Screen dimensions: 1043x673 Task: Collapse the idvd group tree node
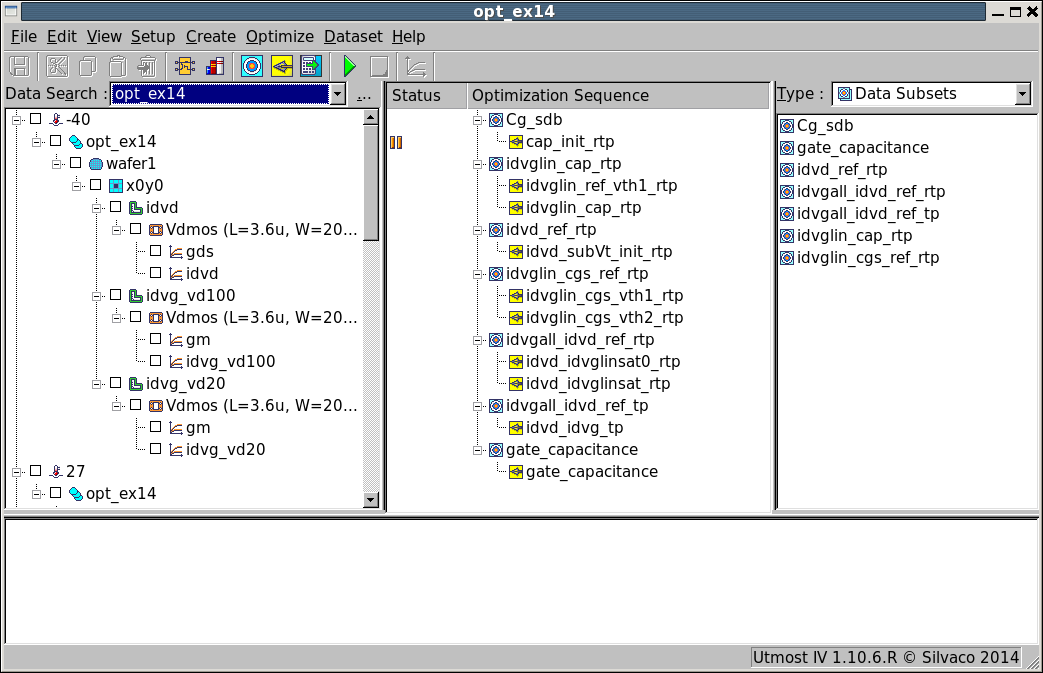tap(96, 207)
